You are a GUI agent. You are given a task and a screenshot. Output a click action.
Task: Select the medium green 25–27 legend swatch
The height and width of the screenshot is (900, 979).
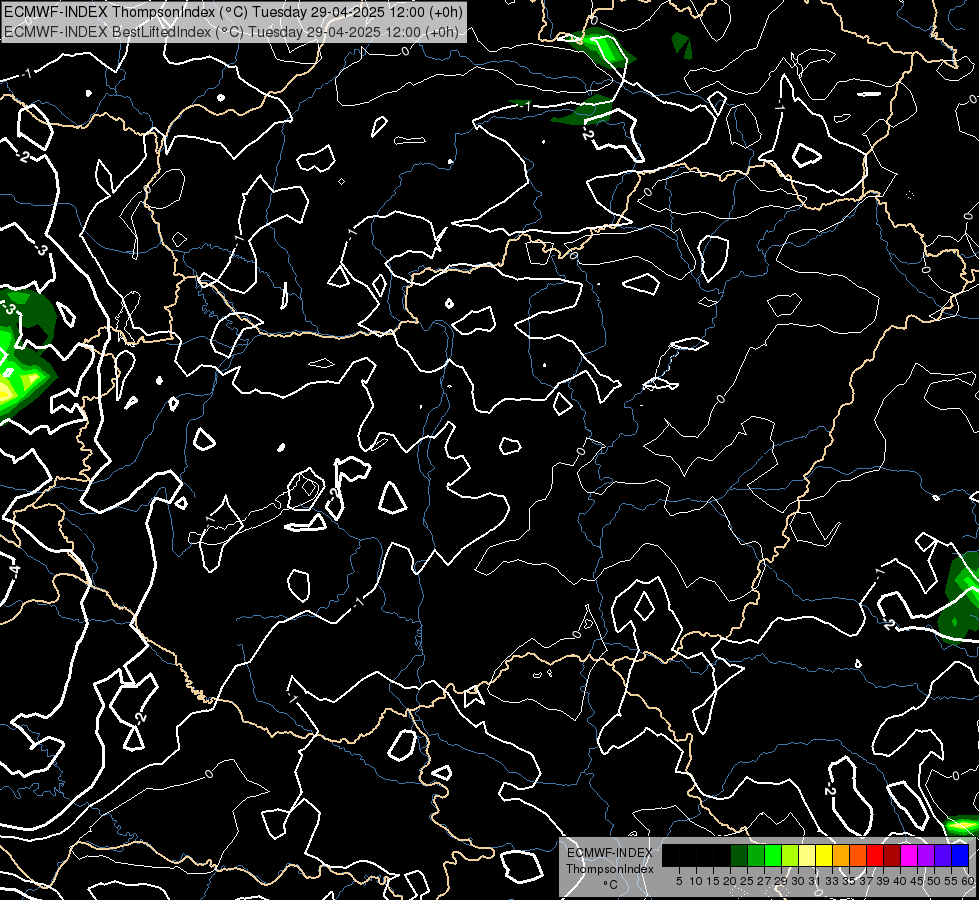point(756,855)
